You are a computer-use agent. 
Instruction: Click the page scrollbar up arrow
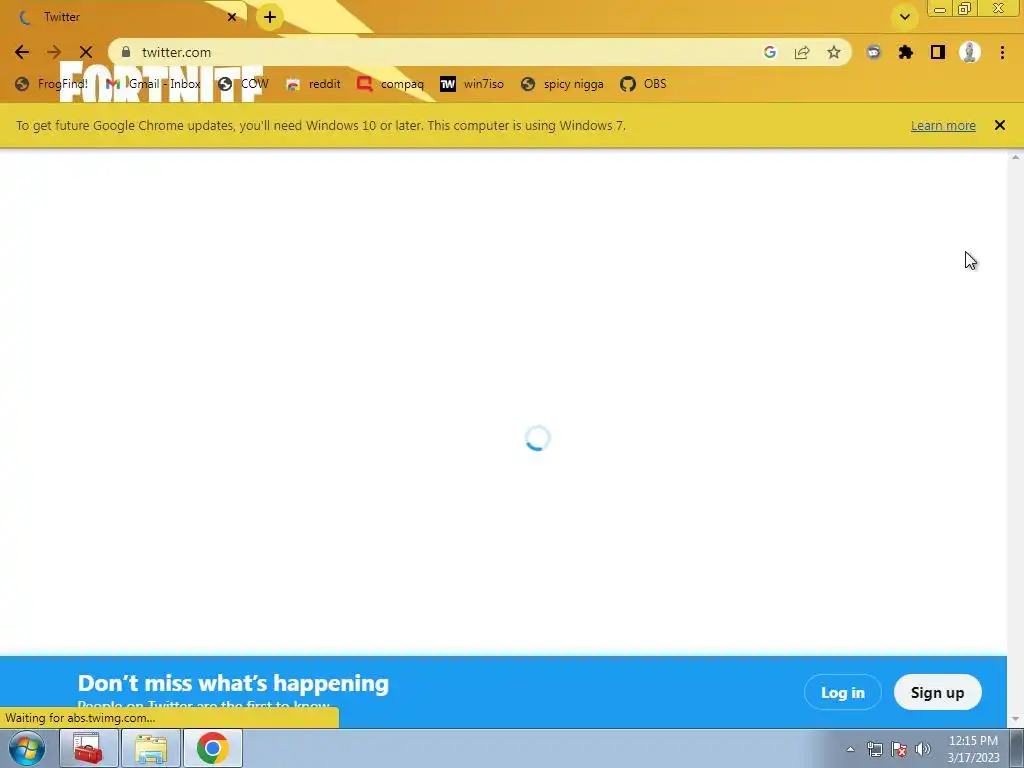1015,157
